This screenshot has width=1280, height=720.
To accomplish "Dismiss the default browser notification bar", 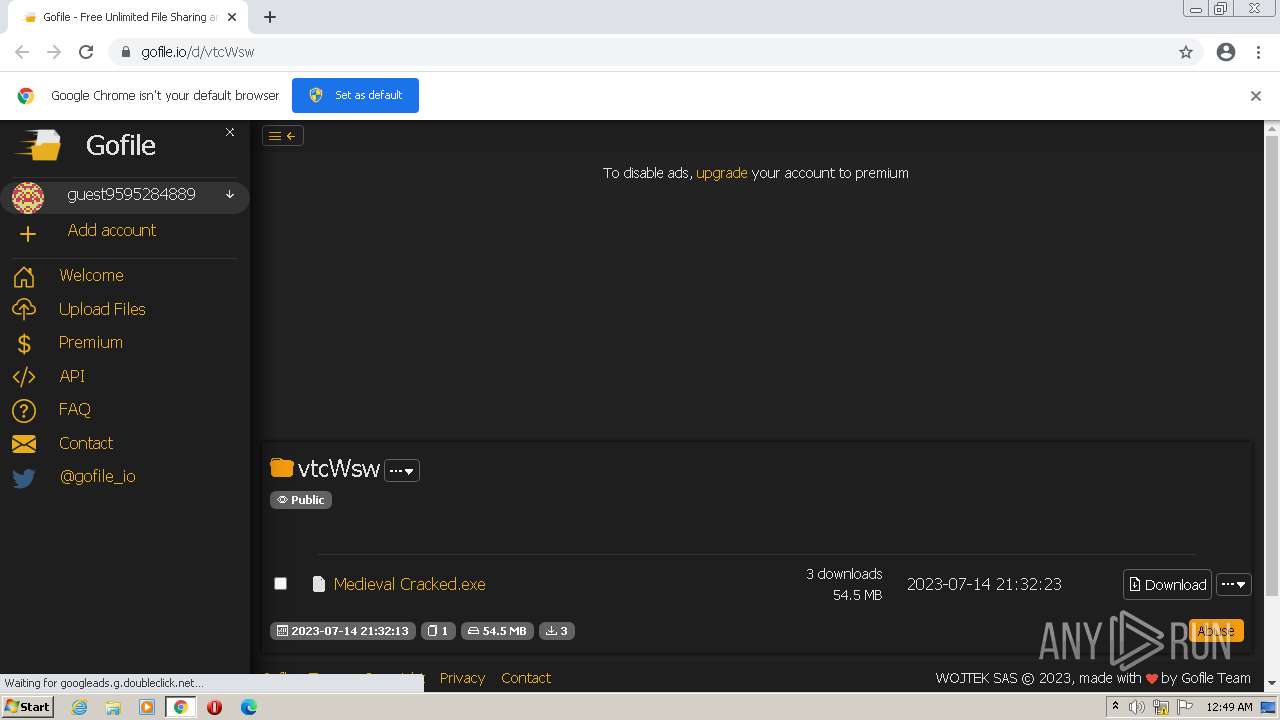I will point(1256,96).
